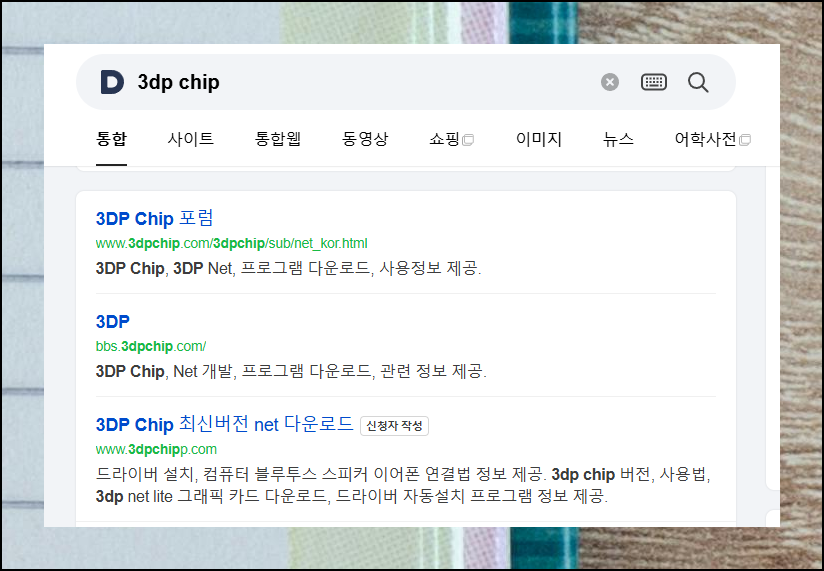The image size is (824, 571).
Task: Open the on-screen keyboard icon
Action: 654,82
